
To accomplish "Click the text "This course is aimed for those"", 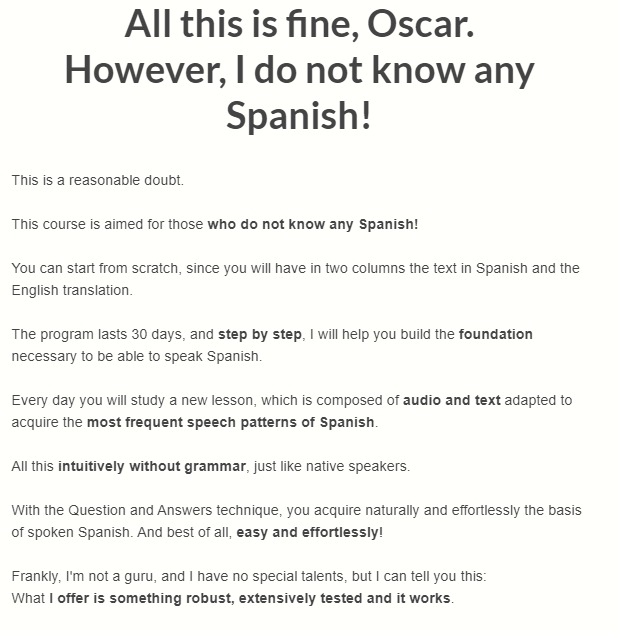I will [108, 224].
